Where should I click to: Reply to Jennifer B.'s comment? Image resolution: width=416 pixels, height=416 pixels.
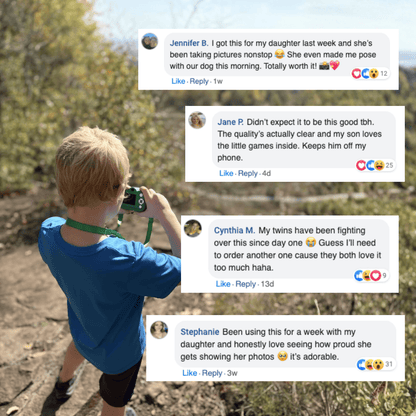199,81
